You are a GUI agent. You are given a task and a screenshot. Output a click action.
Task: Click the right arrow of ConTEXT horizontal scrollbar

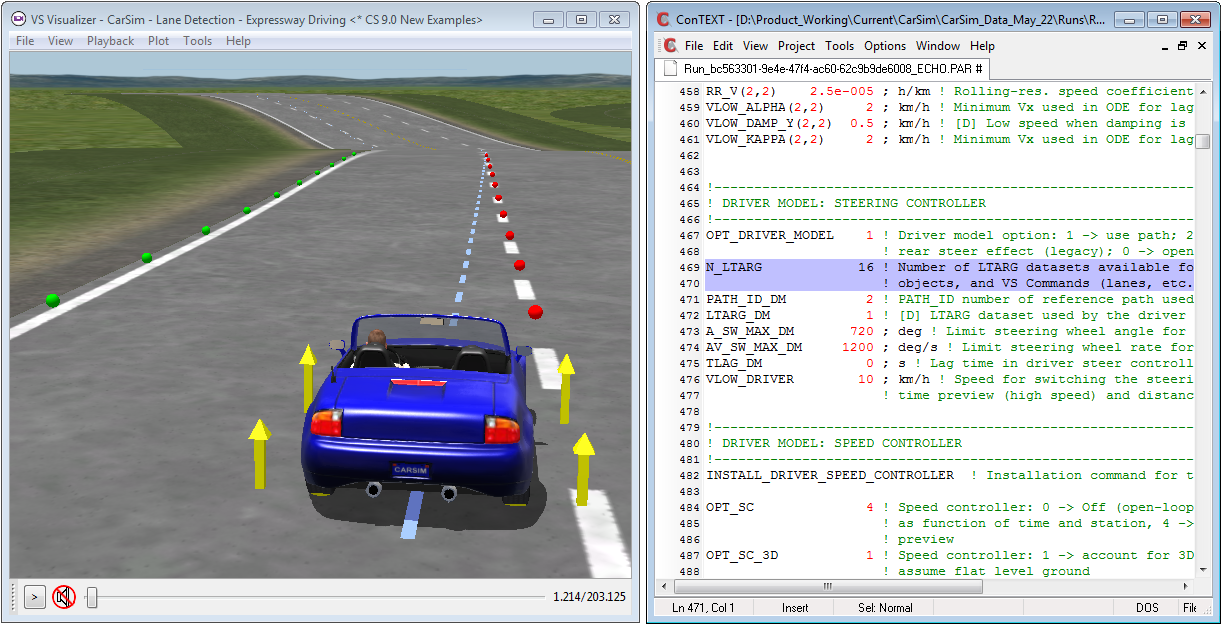(1187, 587)
